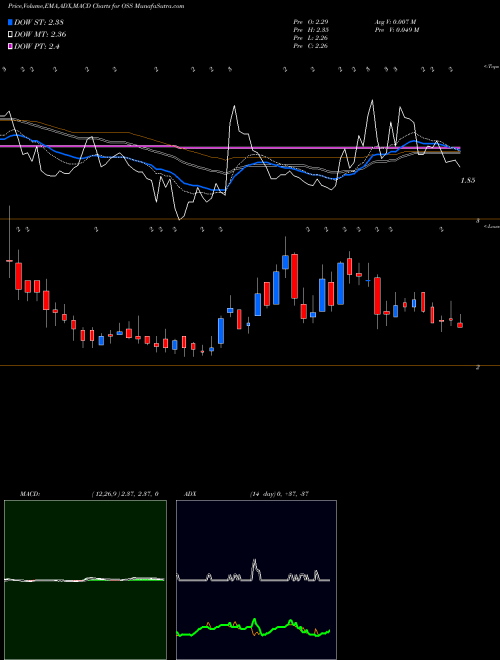Click the 'Avg V: 0.007 M' volume text
The width and height of the screenshot is (500, 660).
tap(395, 21)
